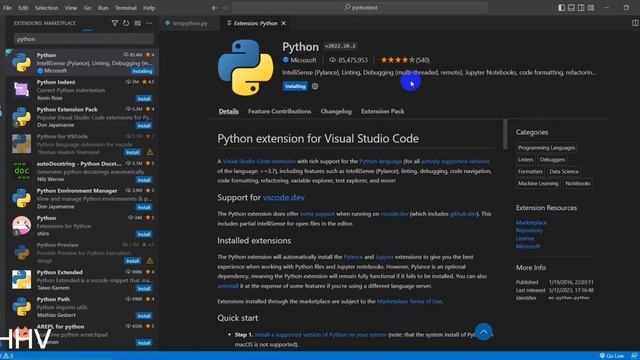Open the View menu
The height and width of the screenshot is (360, 640).
pyautogui.click(x=71, y=8)
